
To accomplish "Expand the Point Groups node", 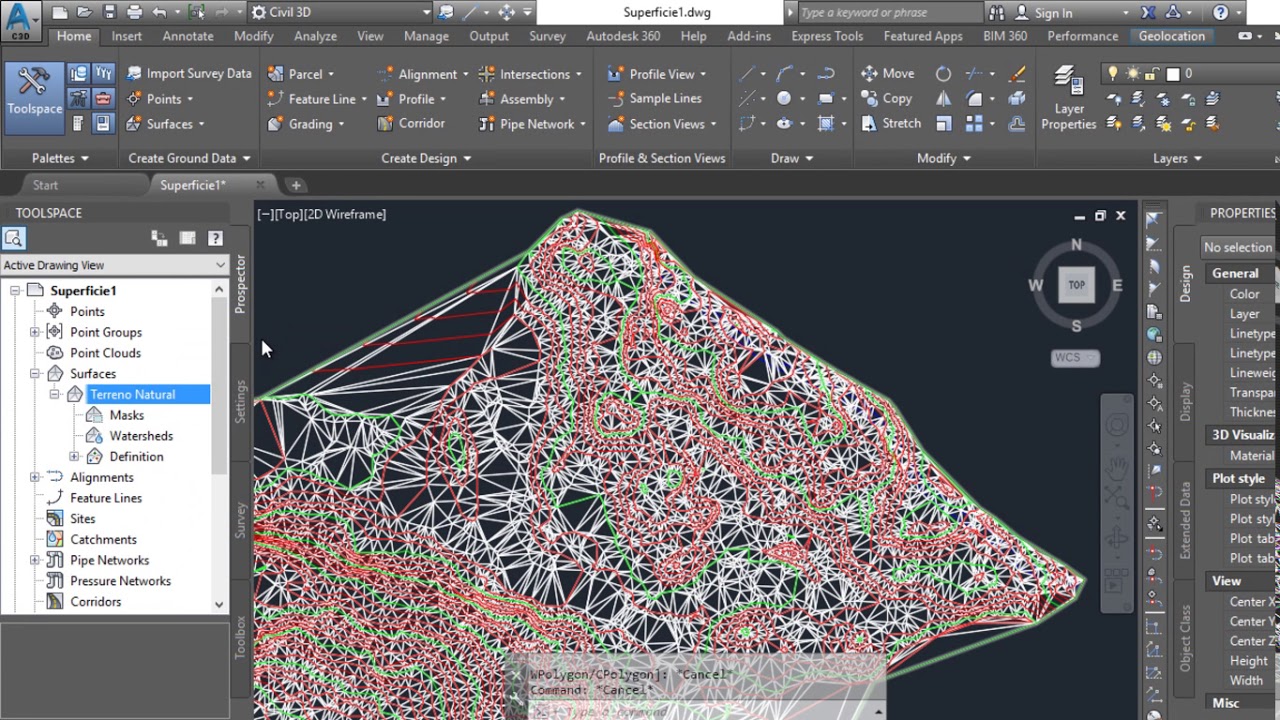I will pos(35,332).
